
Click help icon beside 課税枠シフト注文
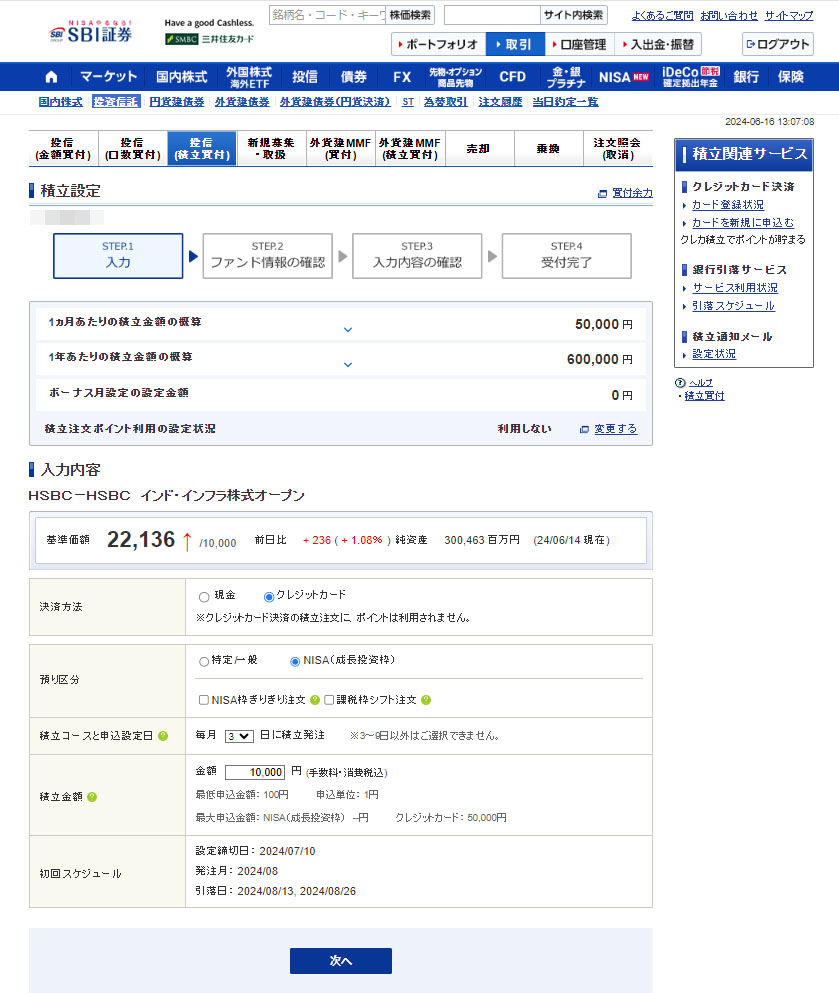(x=426, y=700)
